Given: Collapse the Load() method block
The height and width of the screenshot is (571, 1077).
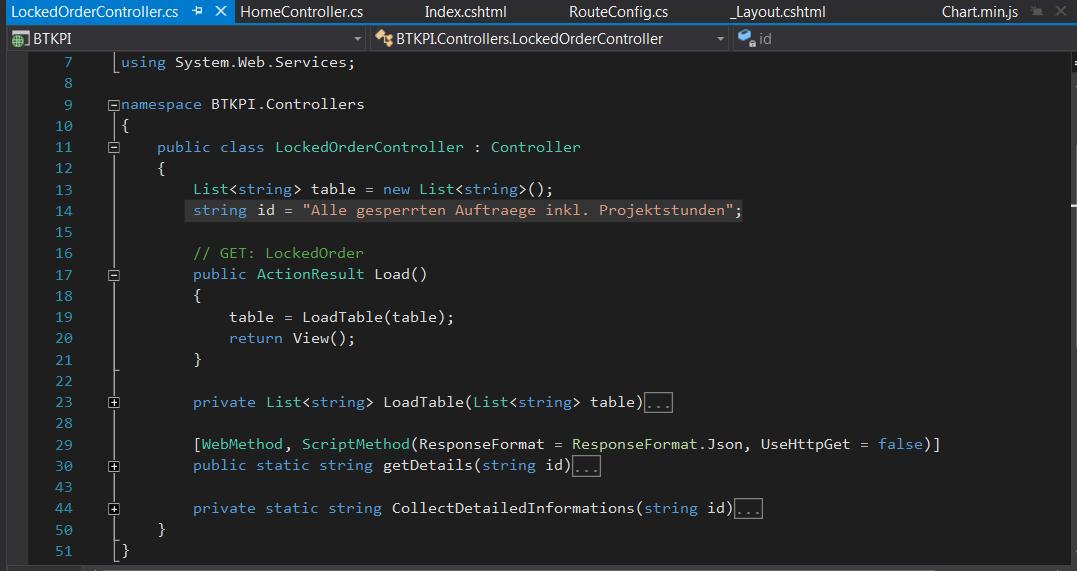Looking at the screenshot, I should [x=114, y=275].
